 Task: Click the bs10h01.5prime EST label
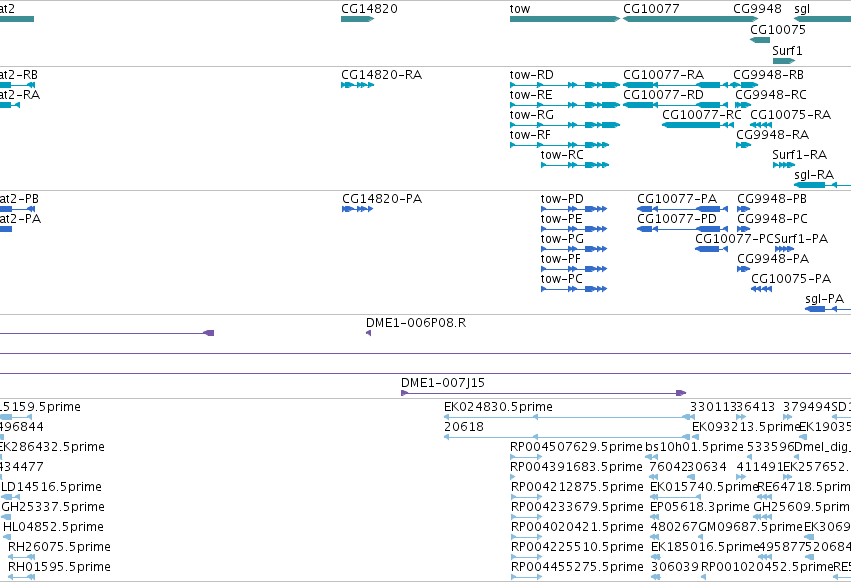pyautogui.click(x=694, y=447)
